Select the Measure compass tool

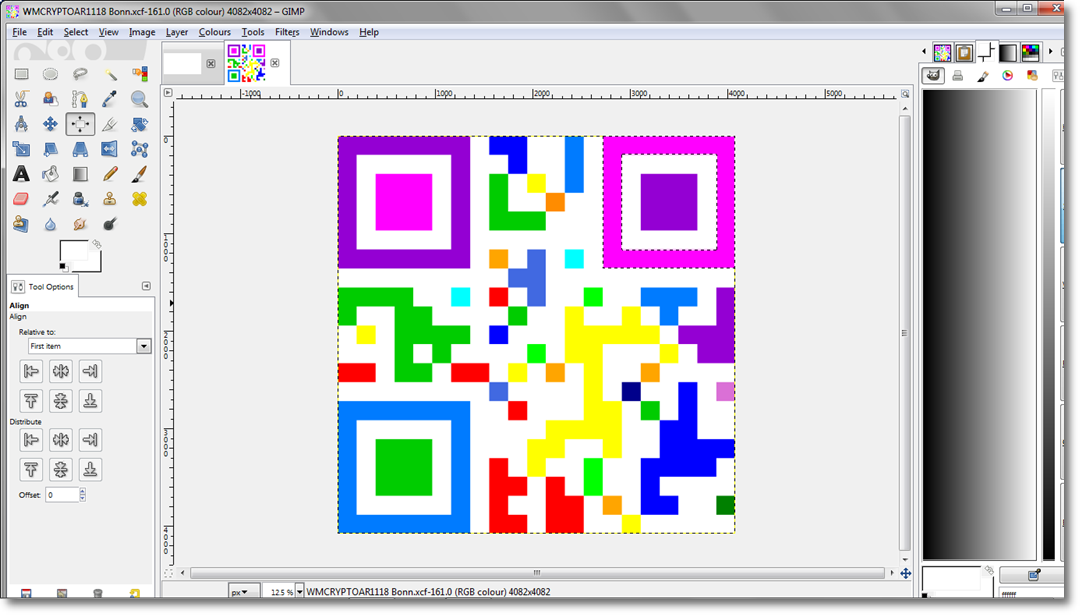click(x=21, y=124)
